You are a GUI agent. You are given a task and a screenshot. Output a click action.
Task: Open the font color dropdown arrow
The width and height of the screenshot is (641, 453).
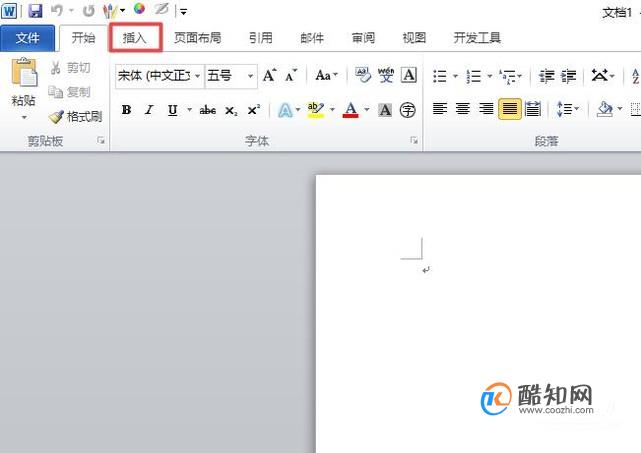click(x=367, y=110)
